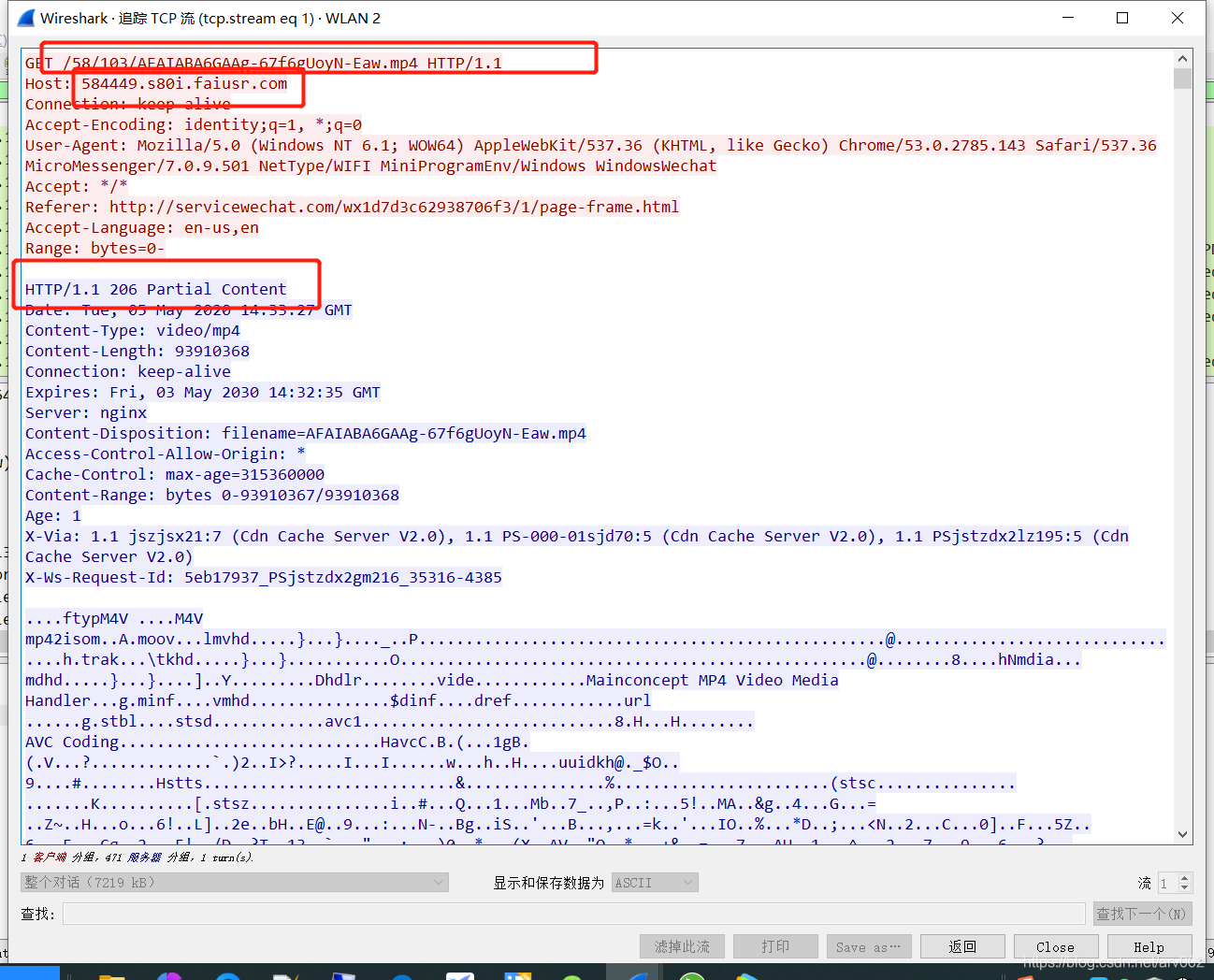Click the X-Via Cdn Cache Server line
The image size is (1214, 980).
[577, 536]
